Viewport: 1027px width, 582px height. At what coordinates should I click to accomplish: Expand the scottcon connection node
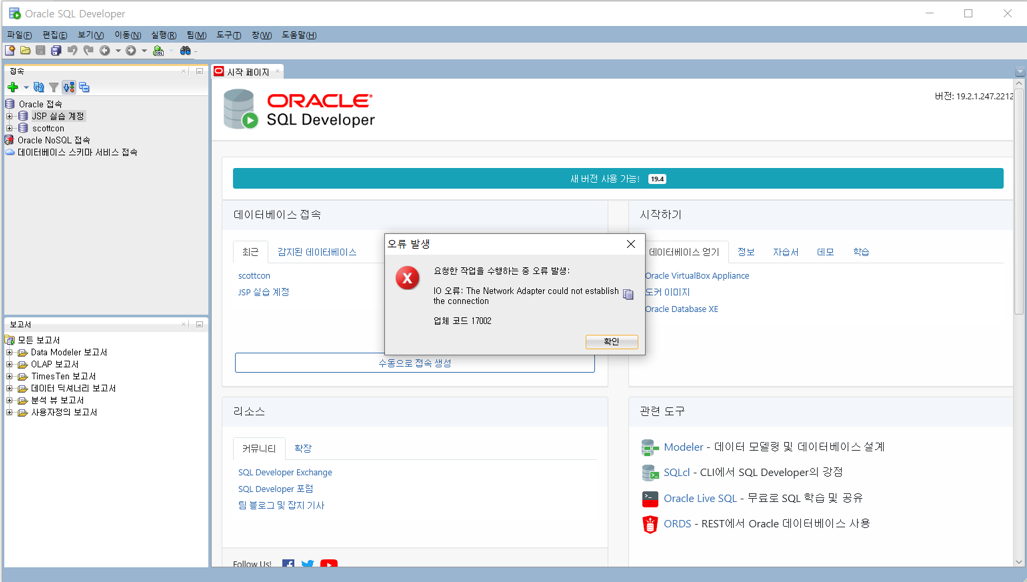[x=9, y=128]
